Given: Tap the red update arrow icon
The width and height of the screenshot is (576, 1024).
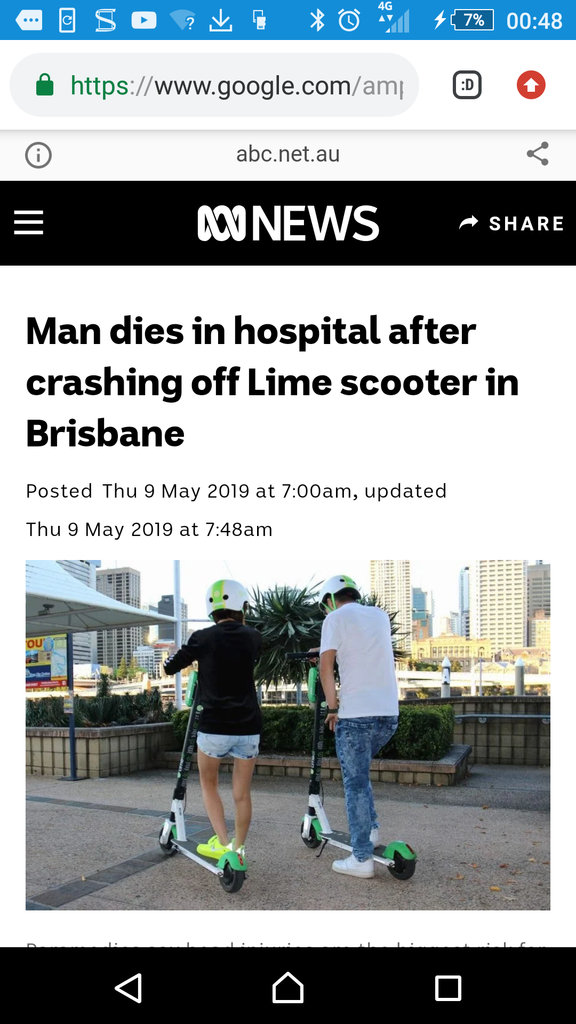Looking at the screenshot, I should 531,85.
